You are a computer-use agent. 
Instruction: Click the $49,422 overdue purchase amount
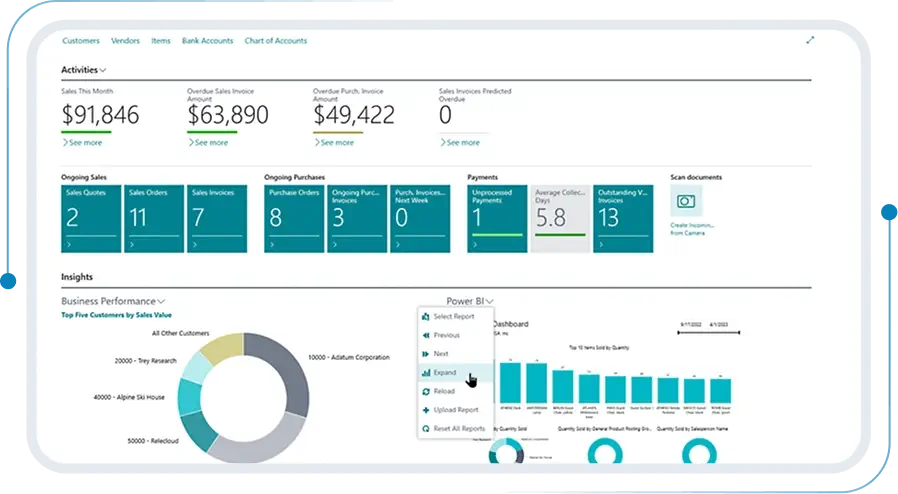coord(354,115)
